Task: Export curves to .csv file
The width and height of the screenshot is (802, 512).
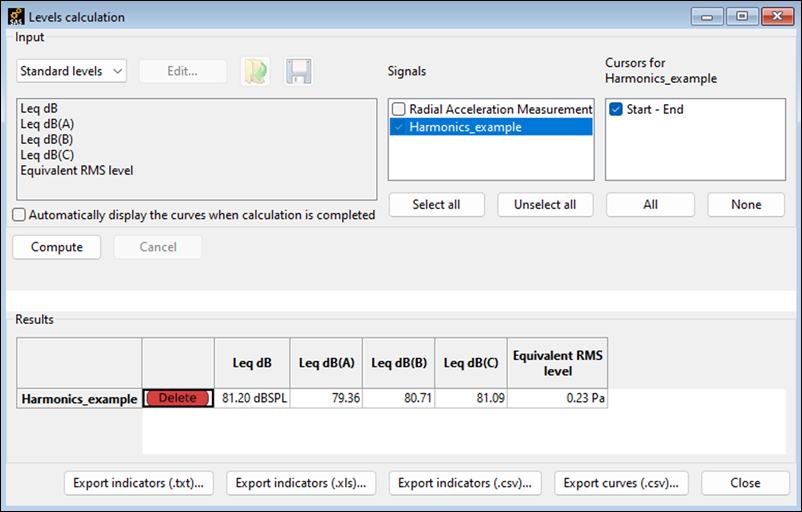Action: click(621, 483)
